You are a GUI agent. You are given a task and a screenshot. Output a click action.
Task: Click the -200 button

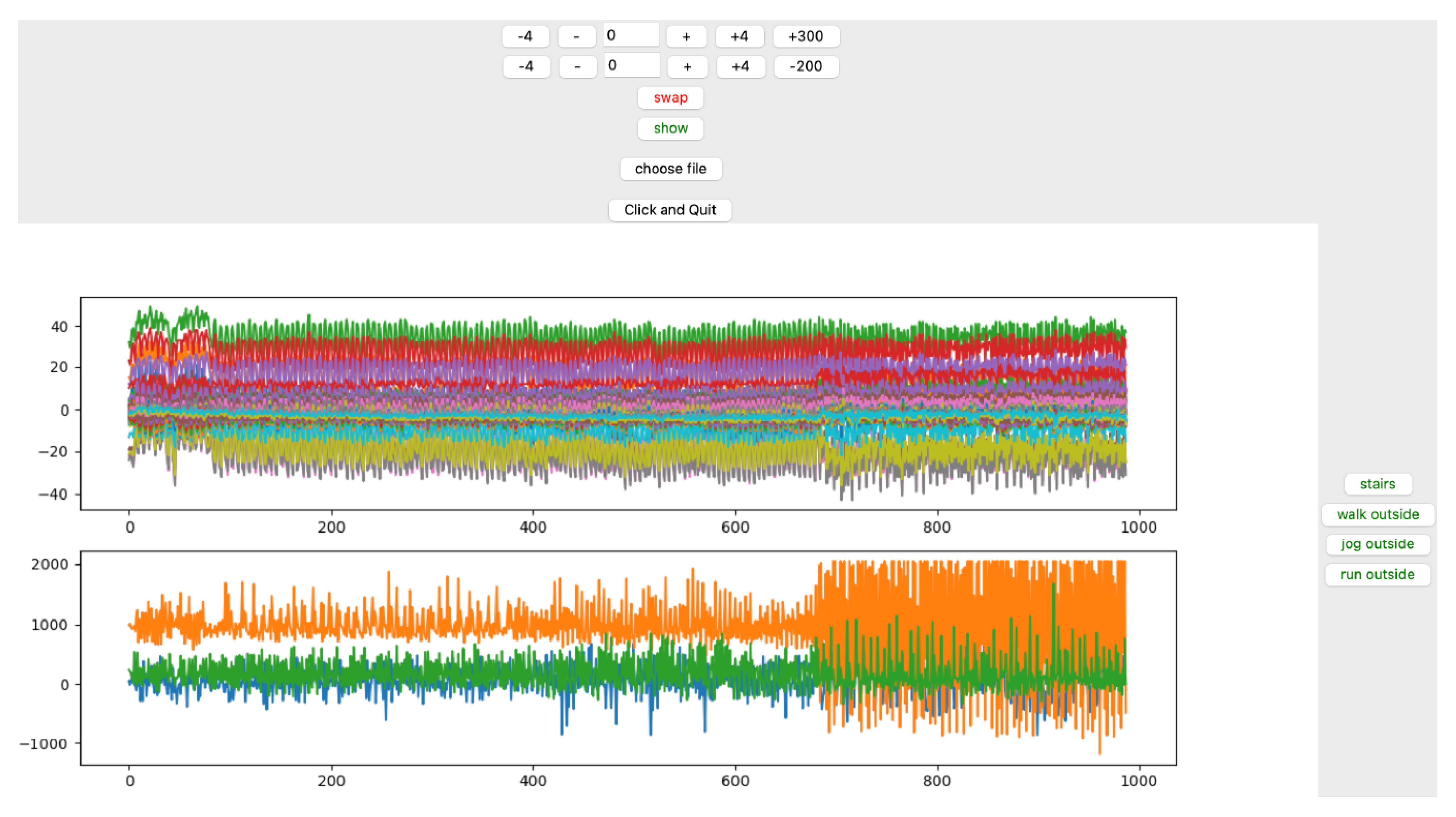tap(806, 67)
